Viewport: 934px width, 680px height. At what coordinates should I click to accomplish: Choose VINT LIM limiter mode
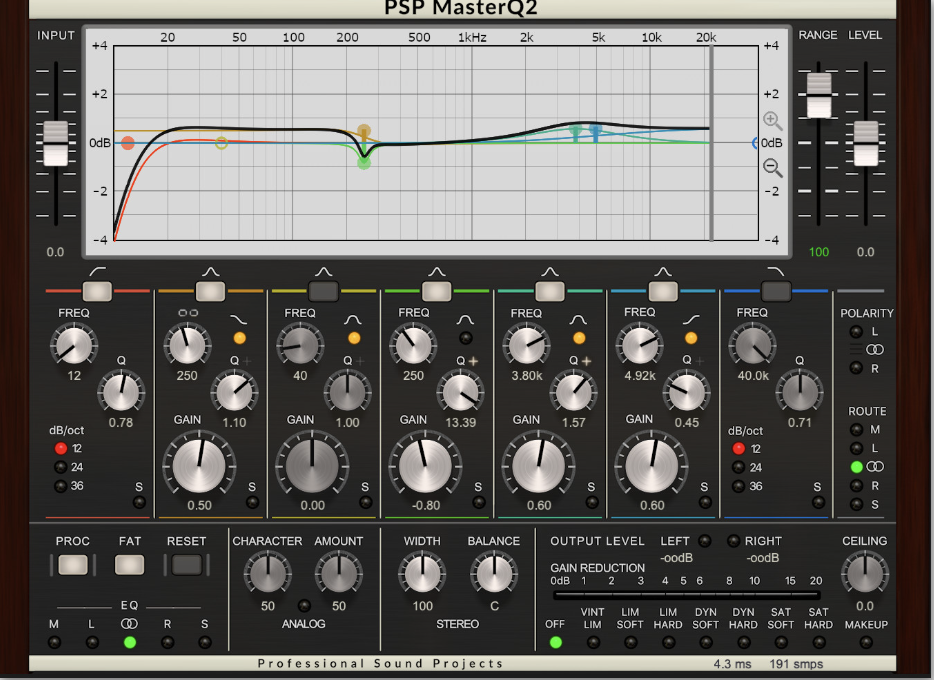(x=593, y=642)
